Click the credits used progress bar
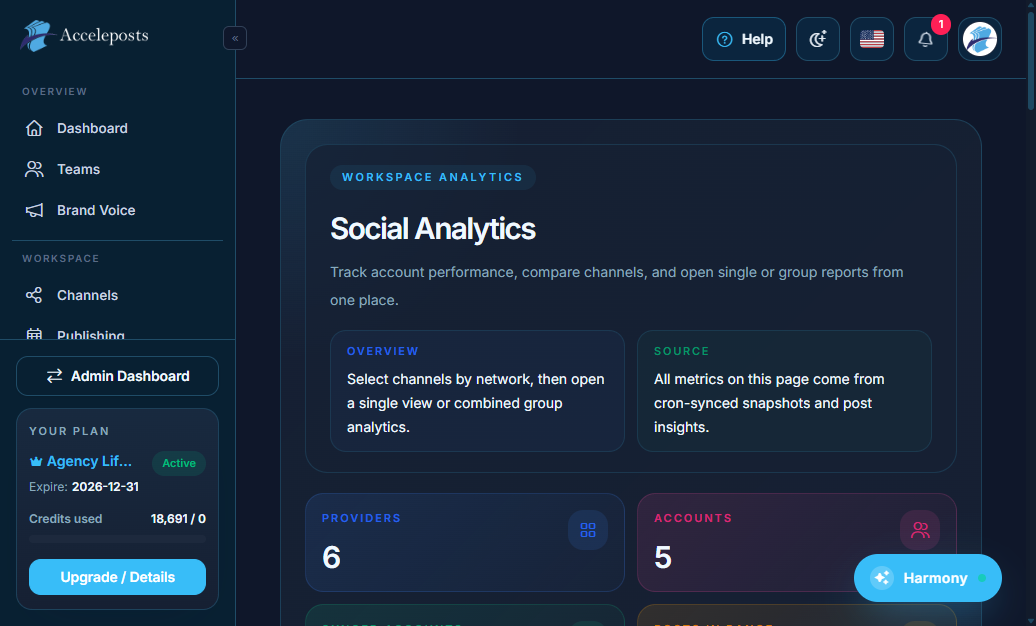 point(118,539)
